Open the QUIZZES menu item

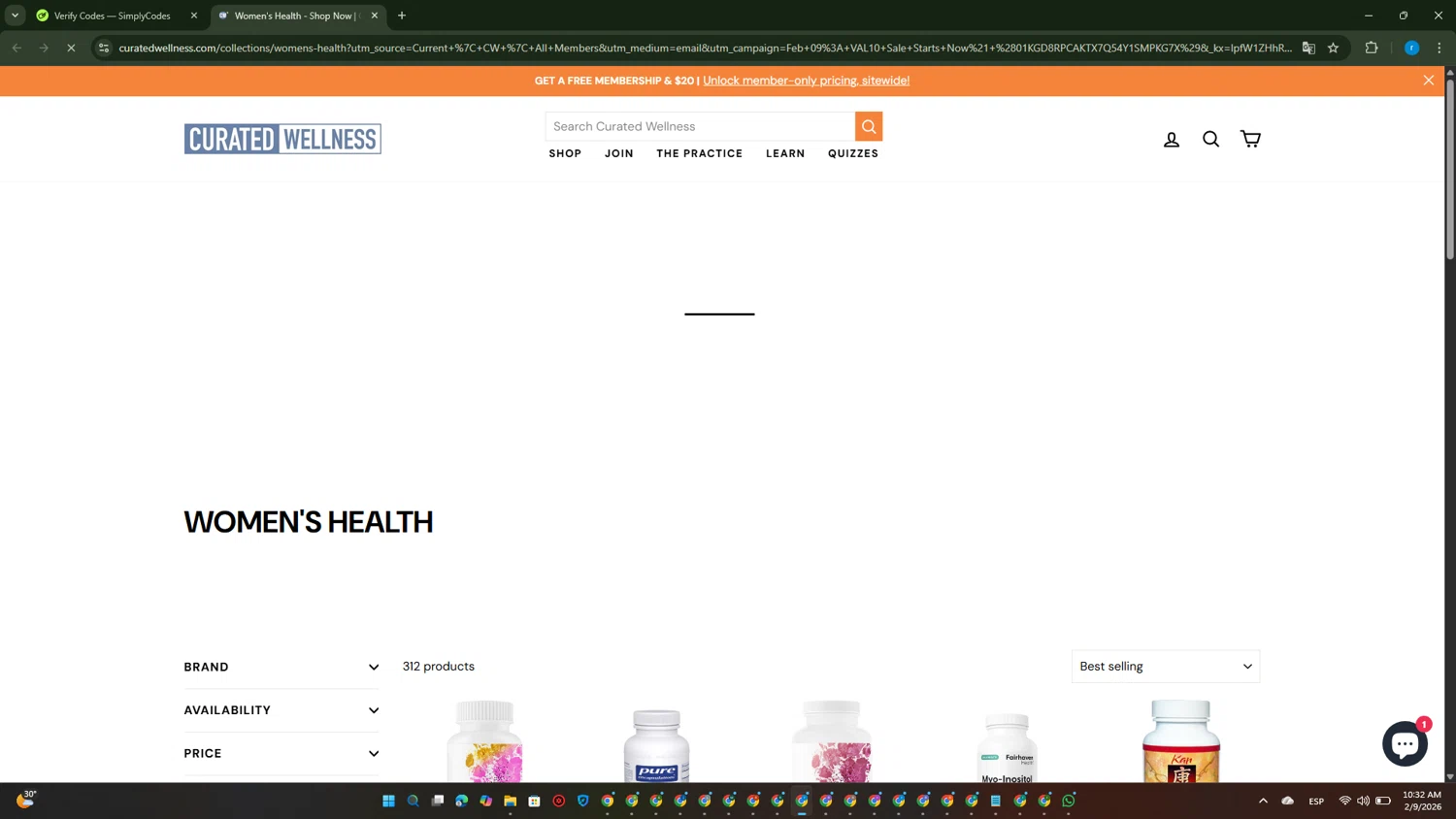click(x=852, y=153)
